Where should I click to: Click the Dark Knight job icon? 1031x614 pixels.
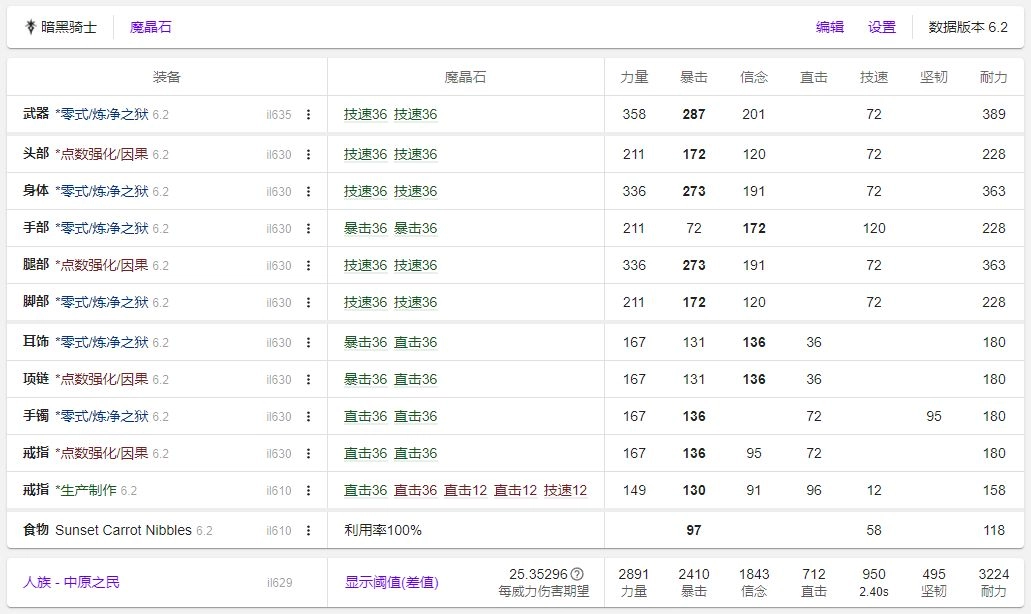point(31,27)
